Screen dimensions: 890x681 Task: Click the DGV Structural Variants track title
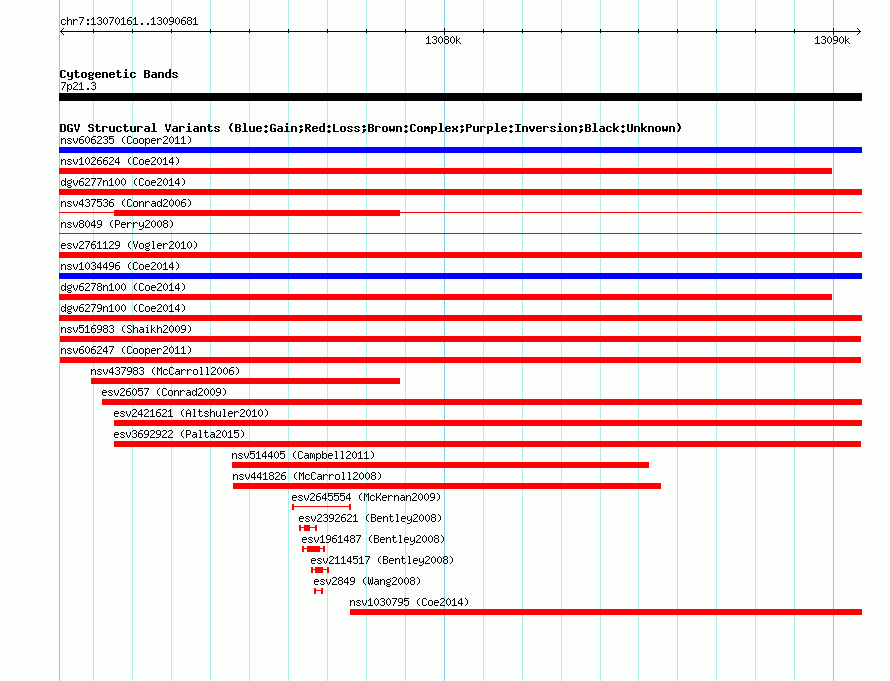coord(371,128)
